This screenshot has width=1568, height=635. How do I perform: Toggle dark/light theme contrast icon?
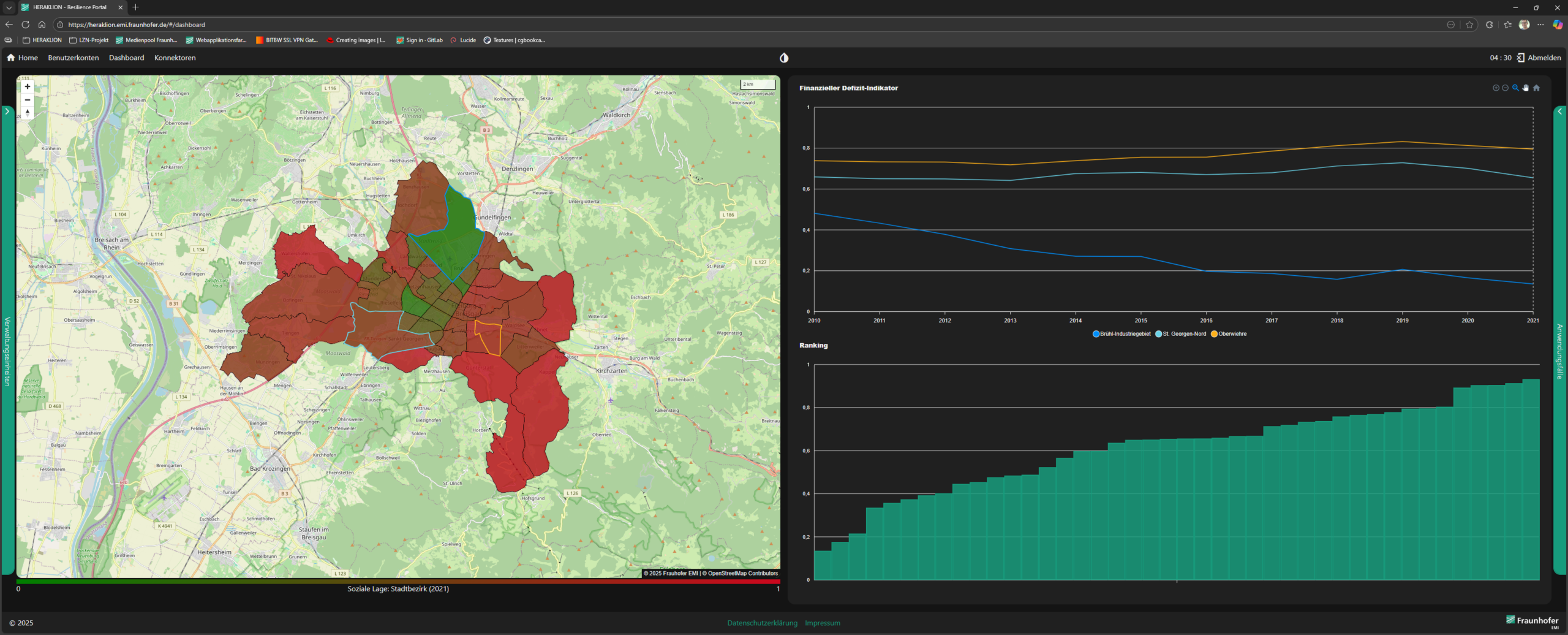tap(784, 58)
